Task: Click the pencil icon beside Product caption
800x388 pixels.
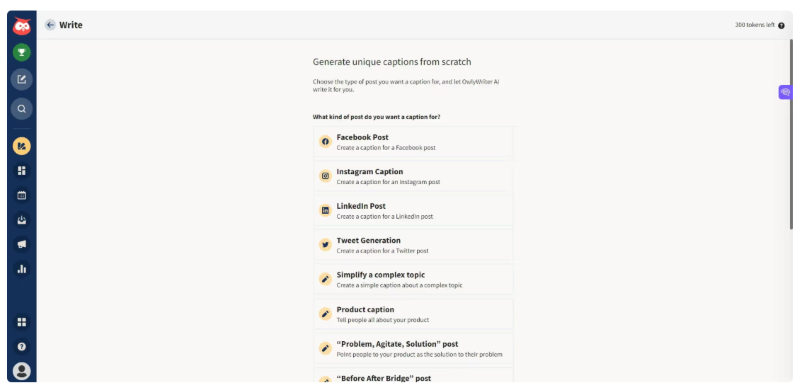Action: coord(325,314)
